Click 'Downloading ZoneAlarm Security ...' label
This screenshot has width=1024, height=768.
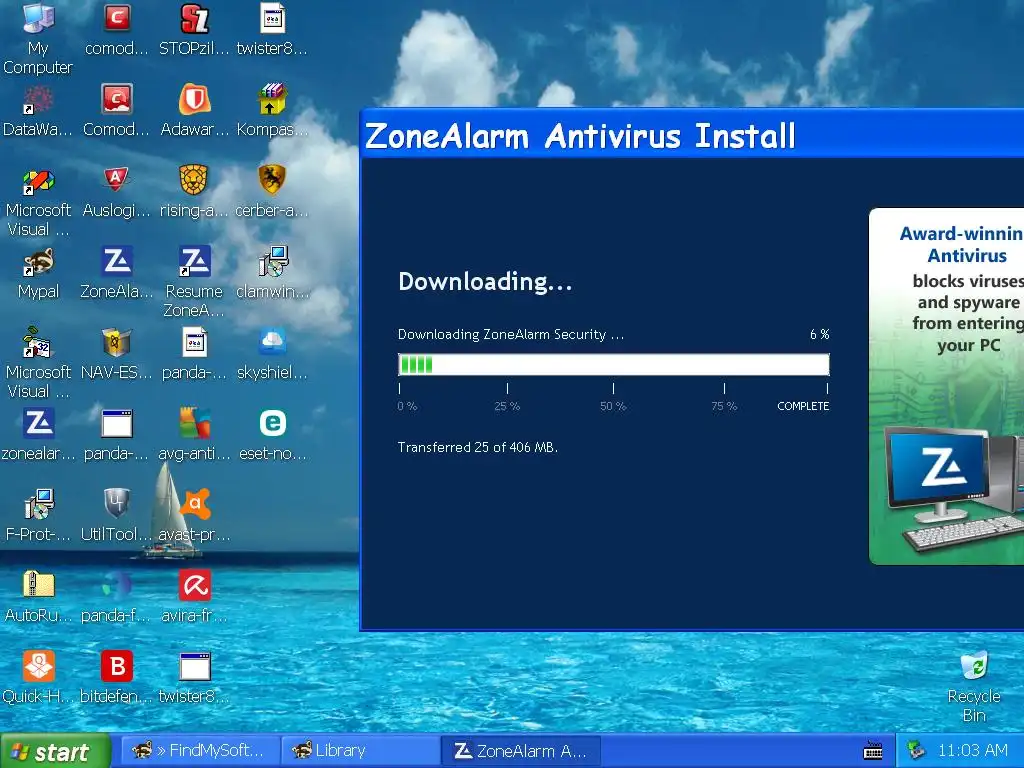(511, 334)
